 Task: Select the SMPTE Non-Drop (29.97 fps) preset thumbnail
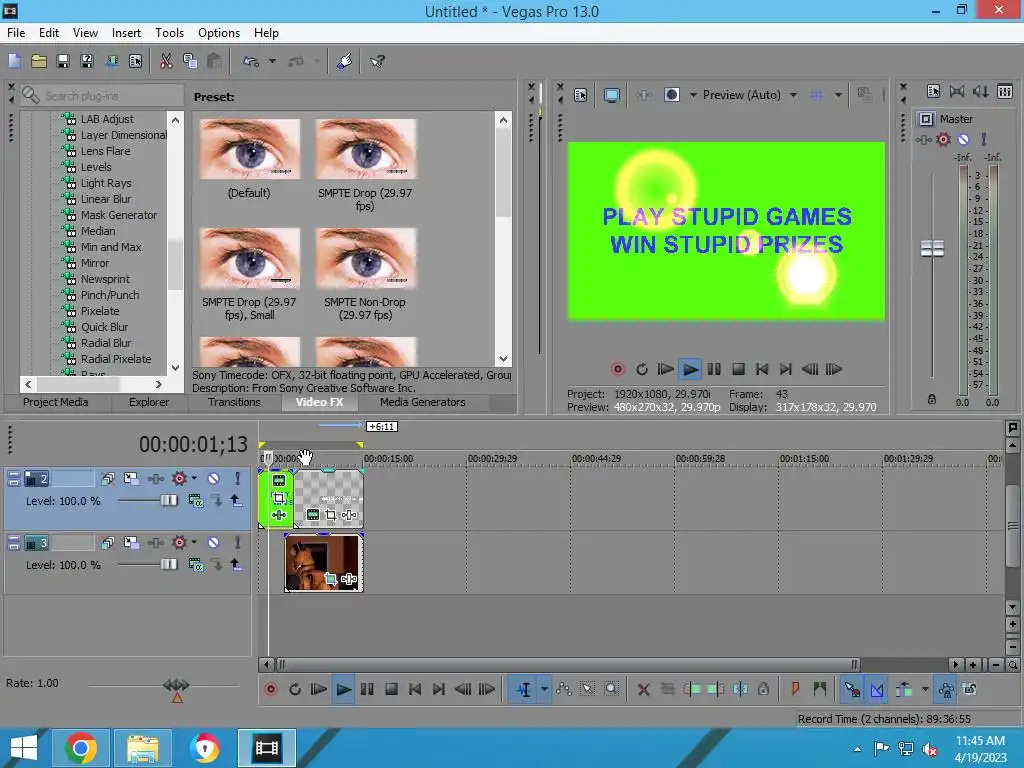pyautogui.click(x=366, y=259)
